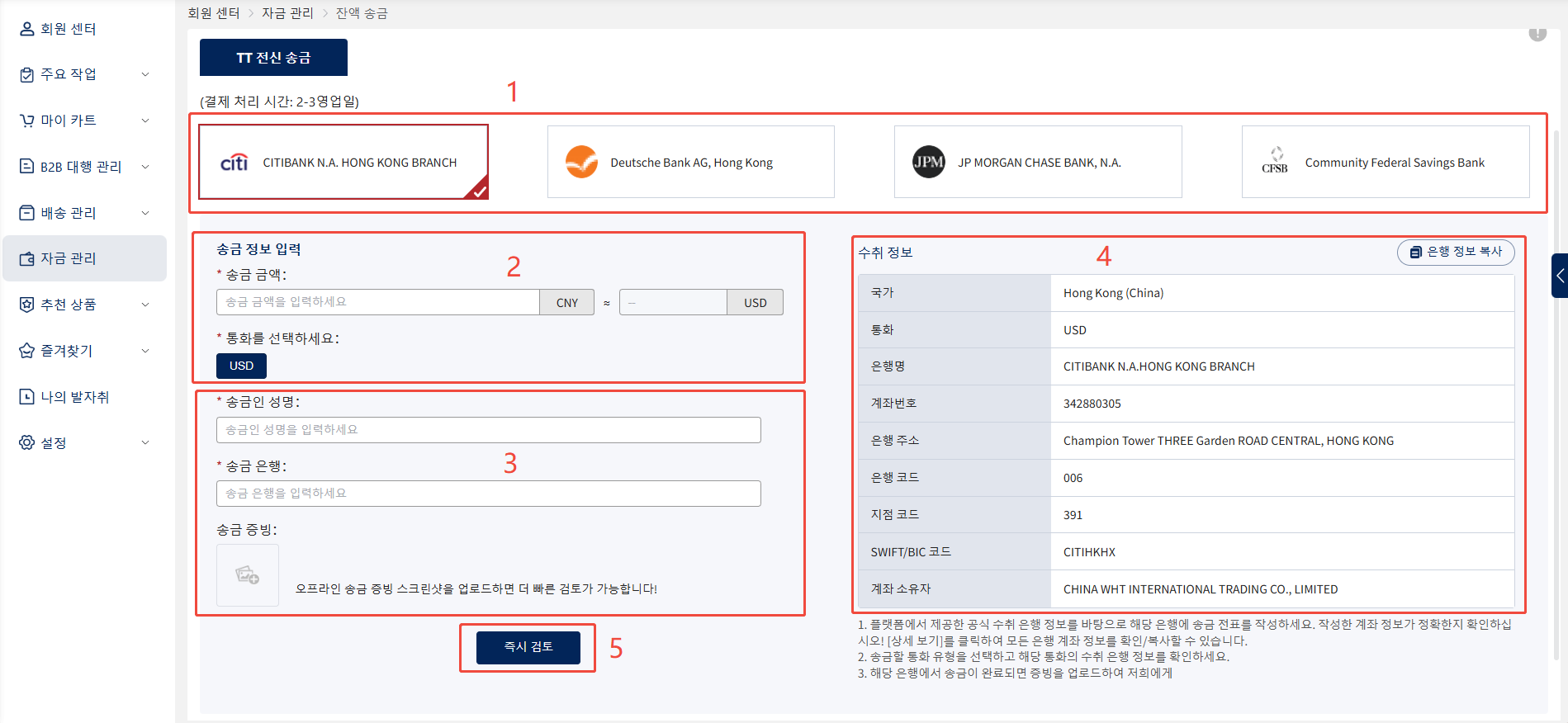The width and height of the screenshot is (1568, 723).
Task: Click the 송금인 성명 input field
Action: click(x=489, y=430)
